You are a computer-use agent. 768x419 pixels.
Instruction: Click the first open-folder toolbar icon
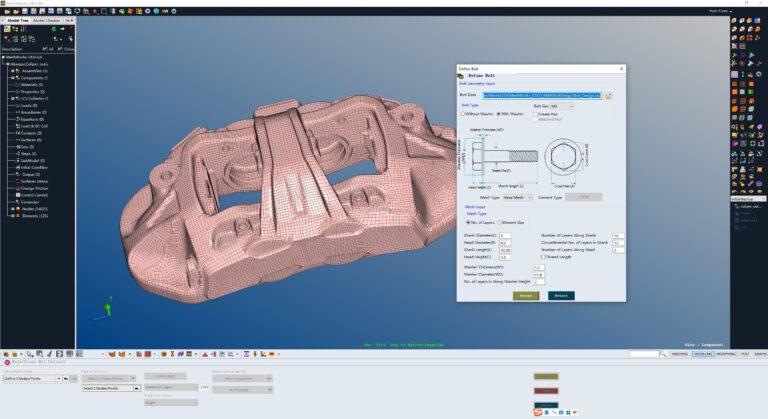point(7,11)
